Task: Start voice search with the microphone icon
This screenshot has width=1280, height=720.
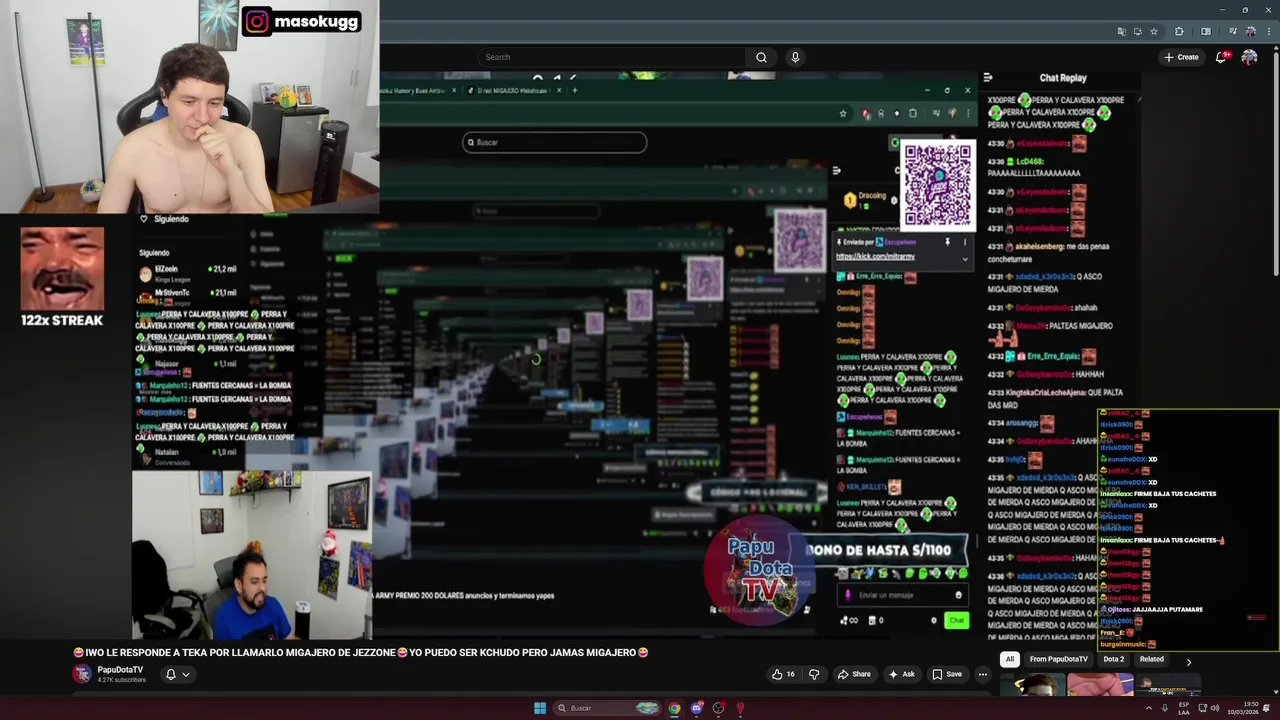Action: click(x=795, y=57)
